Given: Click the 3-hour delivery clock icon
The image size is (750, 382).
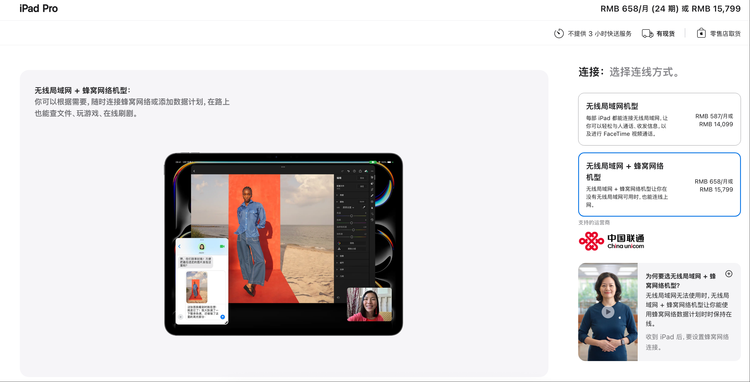Looking at the screenshot, I should pyautogui.click(x=559, y=33).
